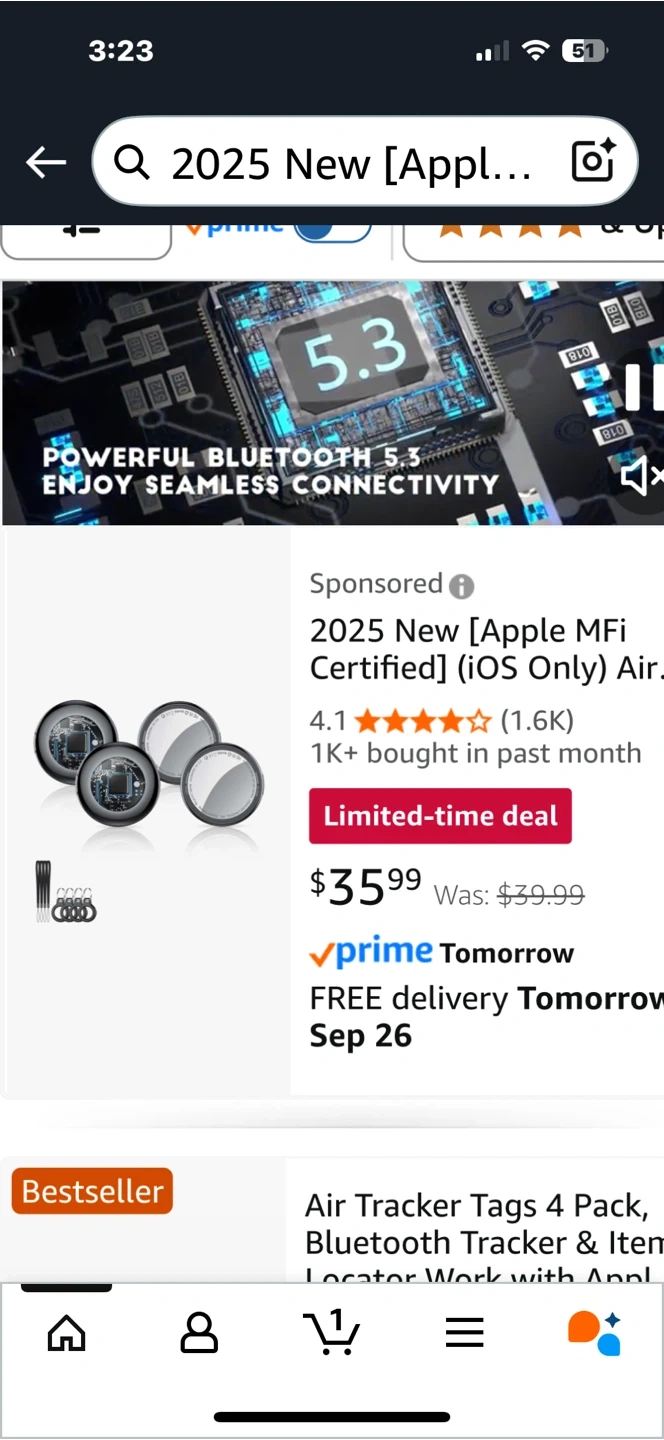This screenshot has height=1440, width=664.
Task: Open the Rufus AI assistant icon
Action: pos(594,1332)
